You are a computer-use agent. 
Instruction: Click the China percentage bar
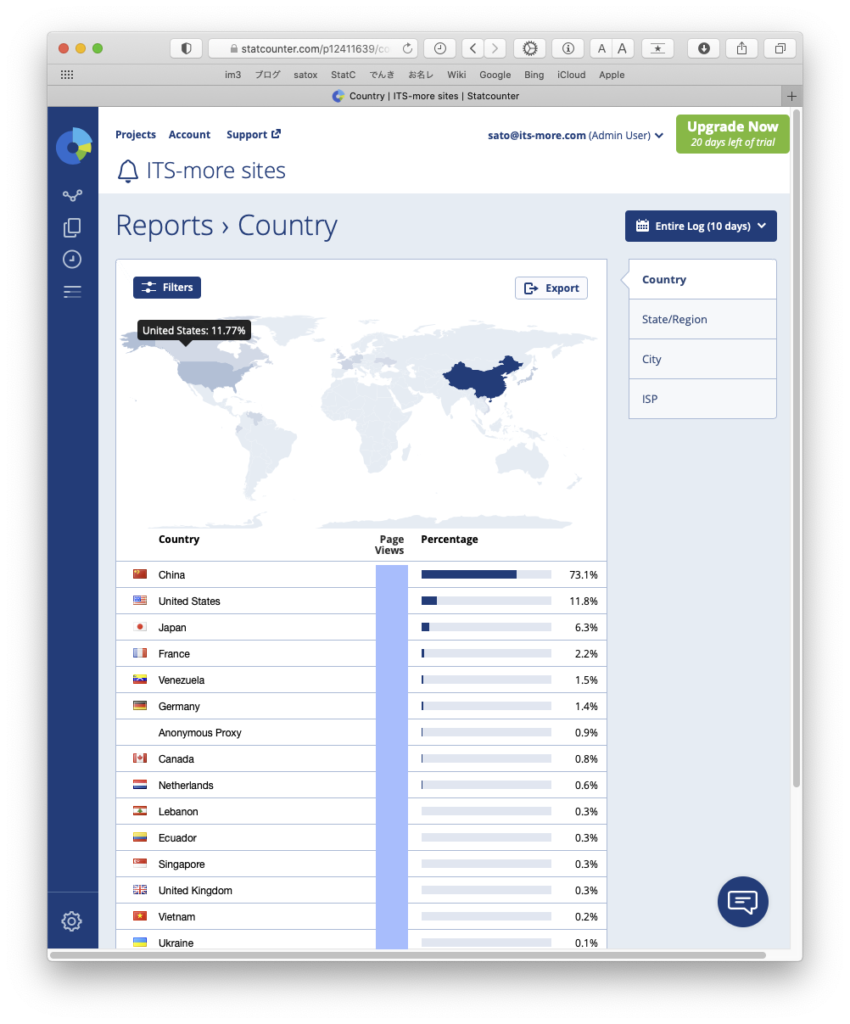click(485, 575)
